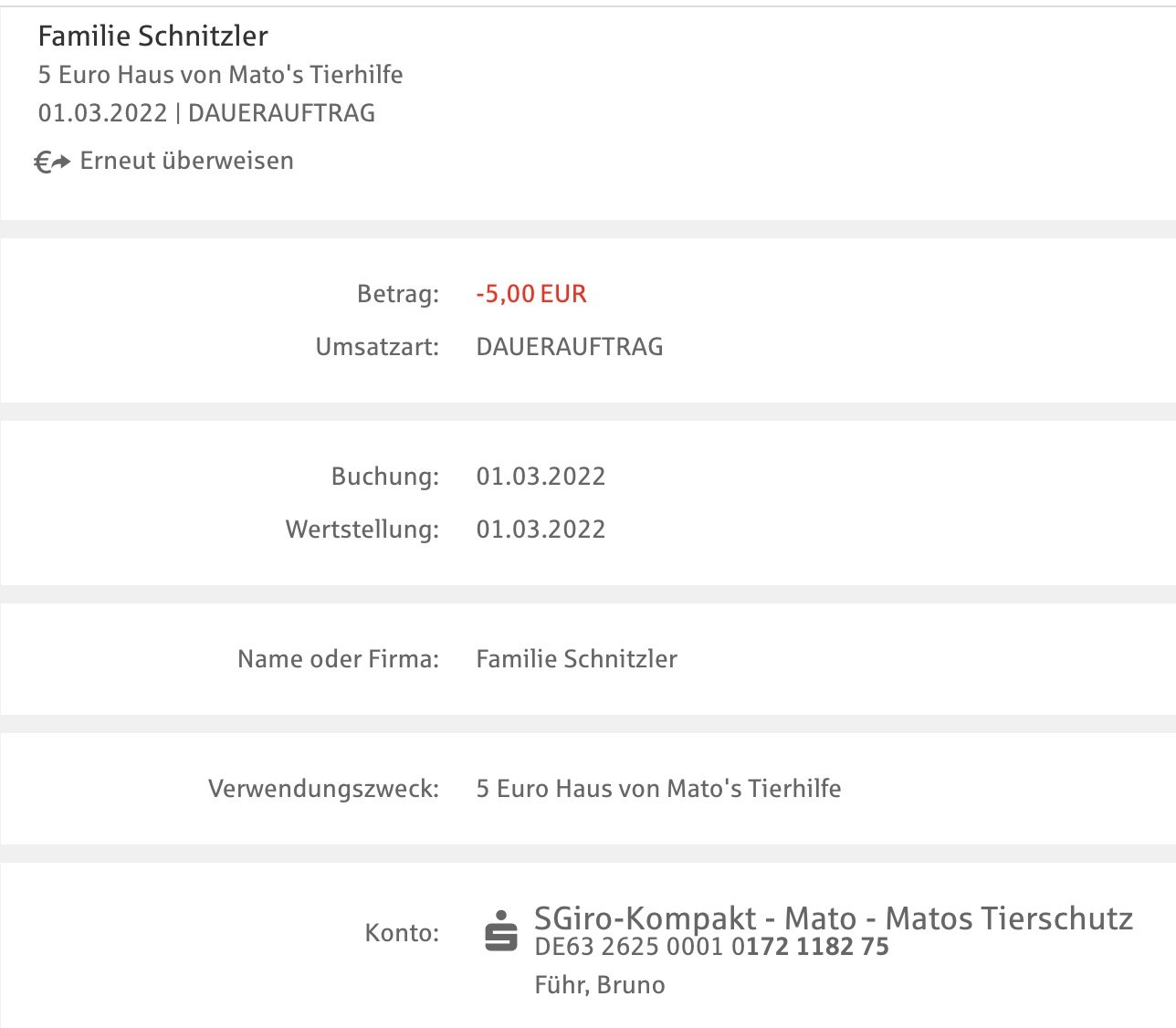Open the SGiro-Kompakt Mato account name

[x=834, y=918]
